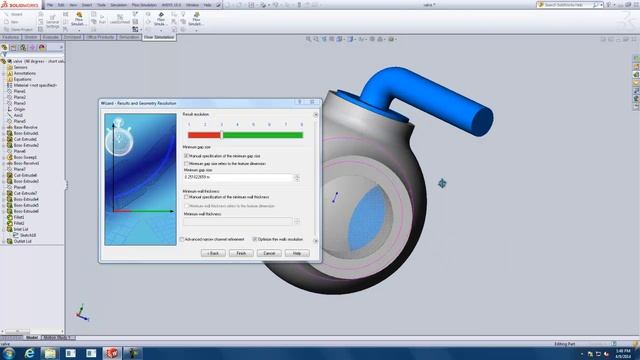Set result resolution to level 1 on slider
Viewport: 640px width, 360px height.
[x=189, y=135]
